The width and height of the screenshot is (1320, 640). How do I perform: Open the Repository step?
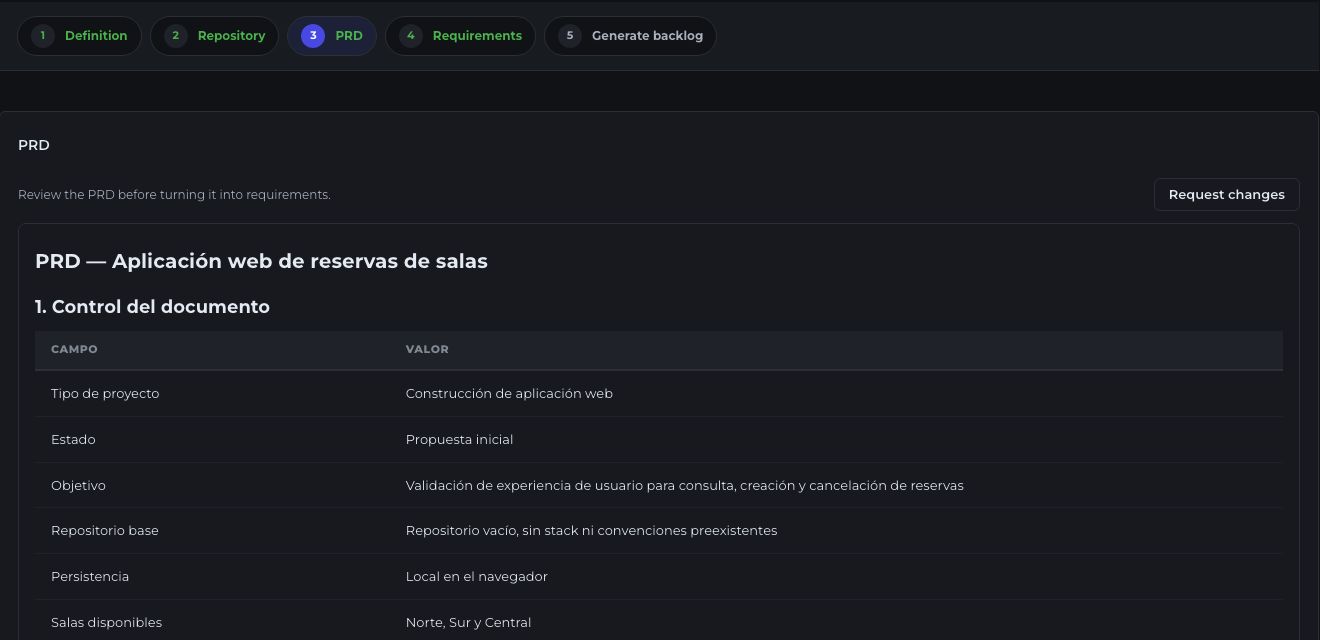coord(214,36)
